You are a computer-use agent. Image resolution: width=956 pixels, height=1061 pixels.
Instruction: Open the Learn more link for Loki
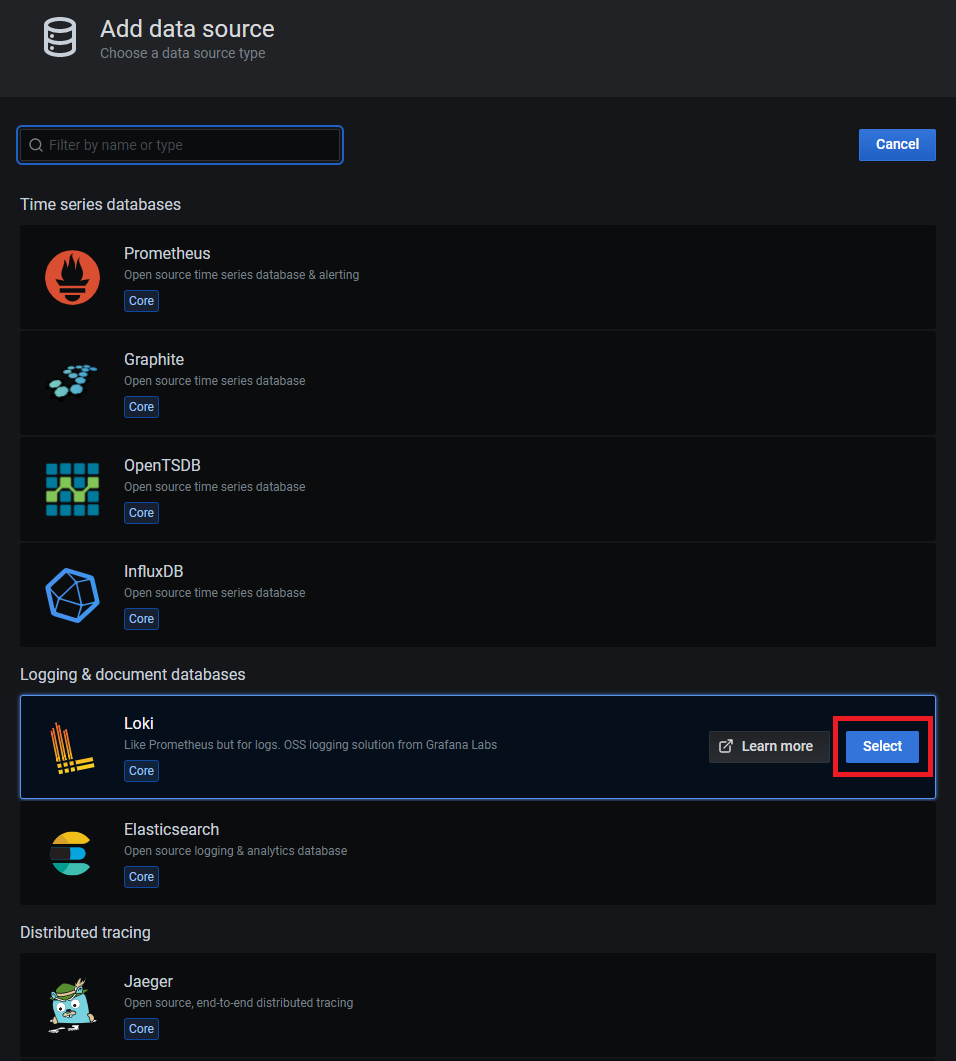pyautogui.click(x=768, y=746)
